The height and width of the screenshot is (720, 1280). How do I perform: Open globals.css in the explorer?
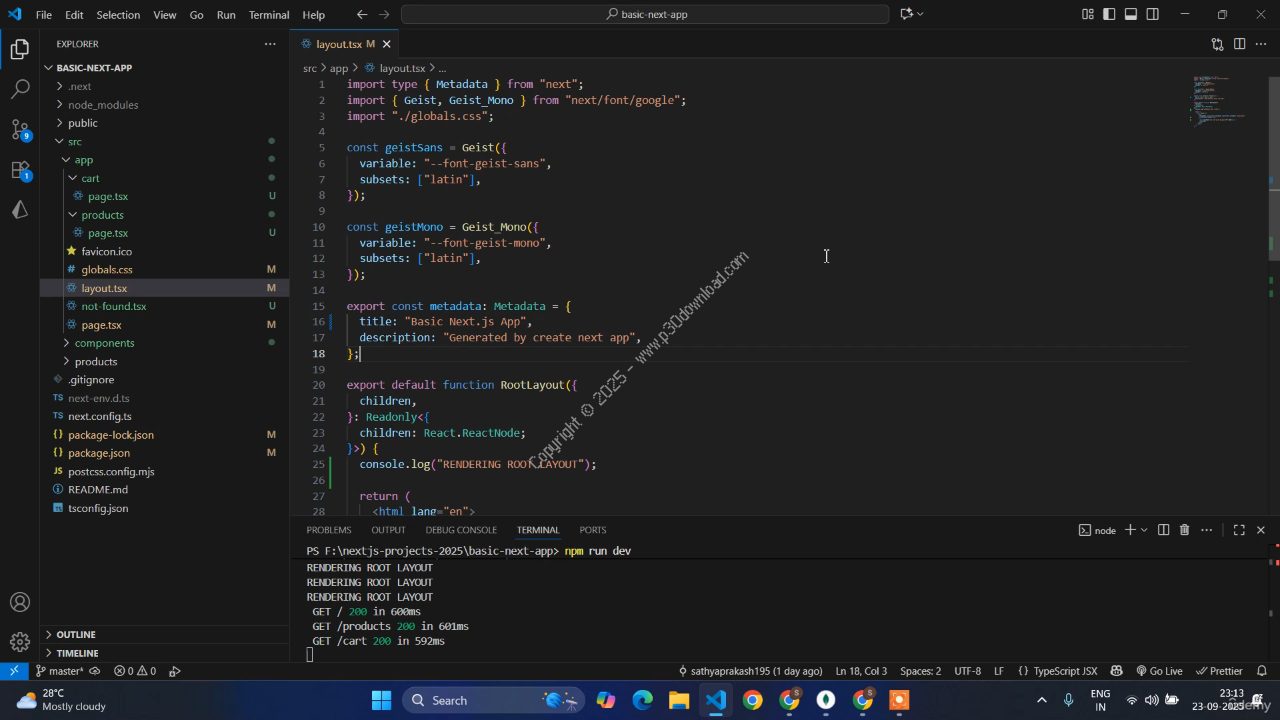(106, 269)
